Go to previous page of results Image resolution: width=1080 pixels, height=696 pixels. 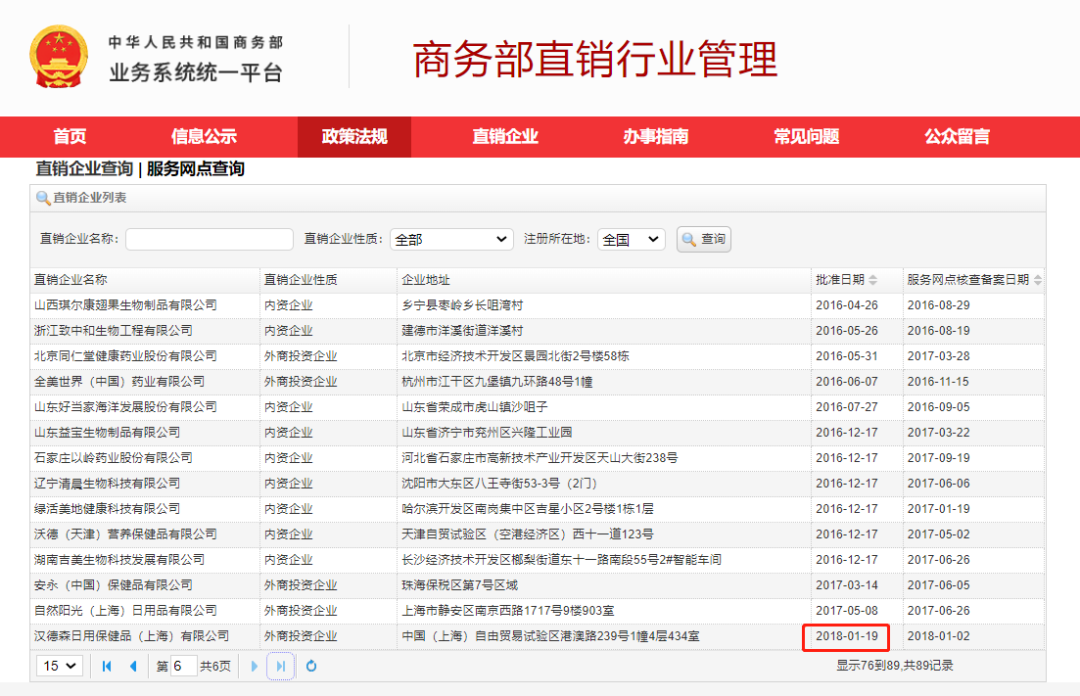[134, 666]
